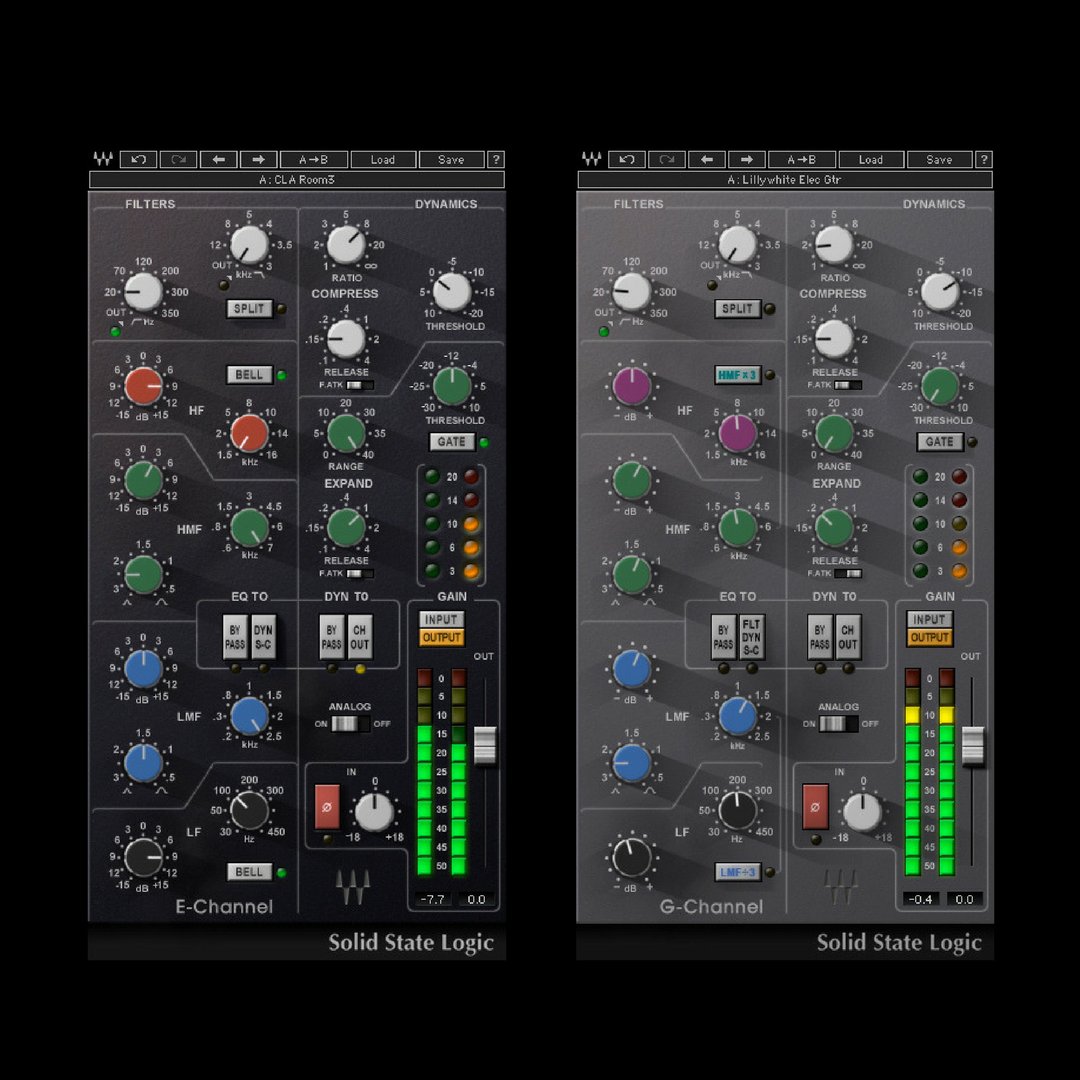Click the compressor Threshold knob in E-Channel
The image size is (1080, 1080).
click(452, 291)
